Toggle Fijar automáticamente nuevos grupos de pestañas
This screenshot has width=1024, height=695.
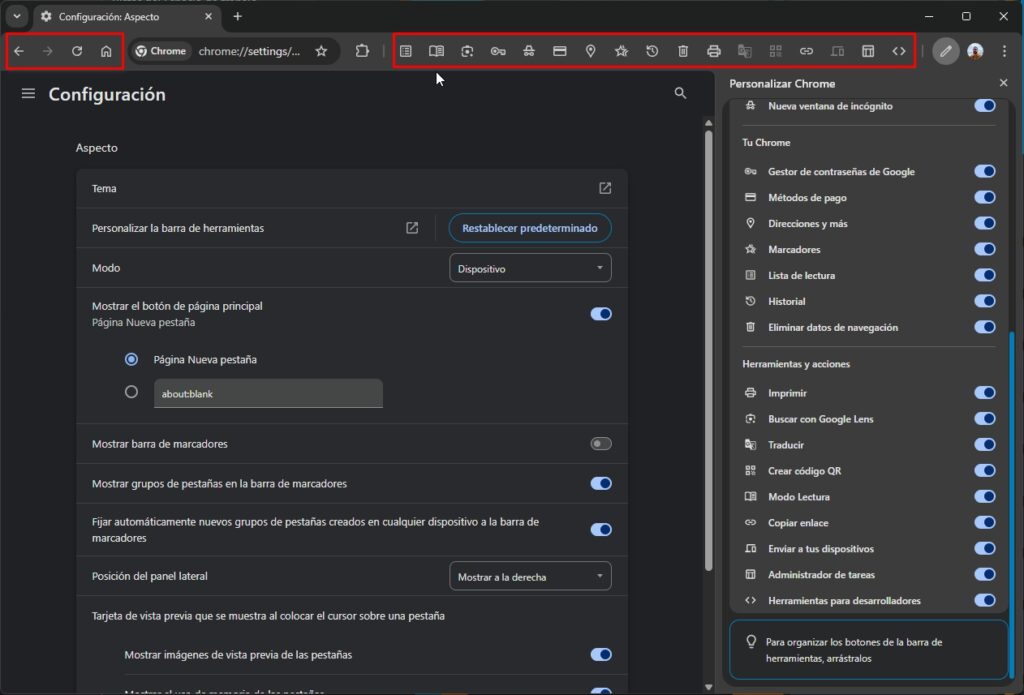point(601,530)
